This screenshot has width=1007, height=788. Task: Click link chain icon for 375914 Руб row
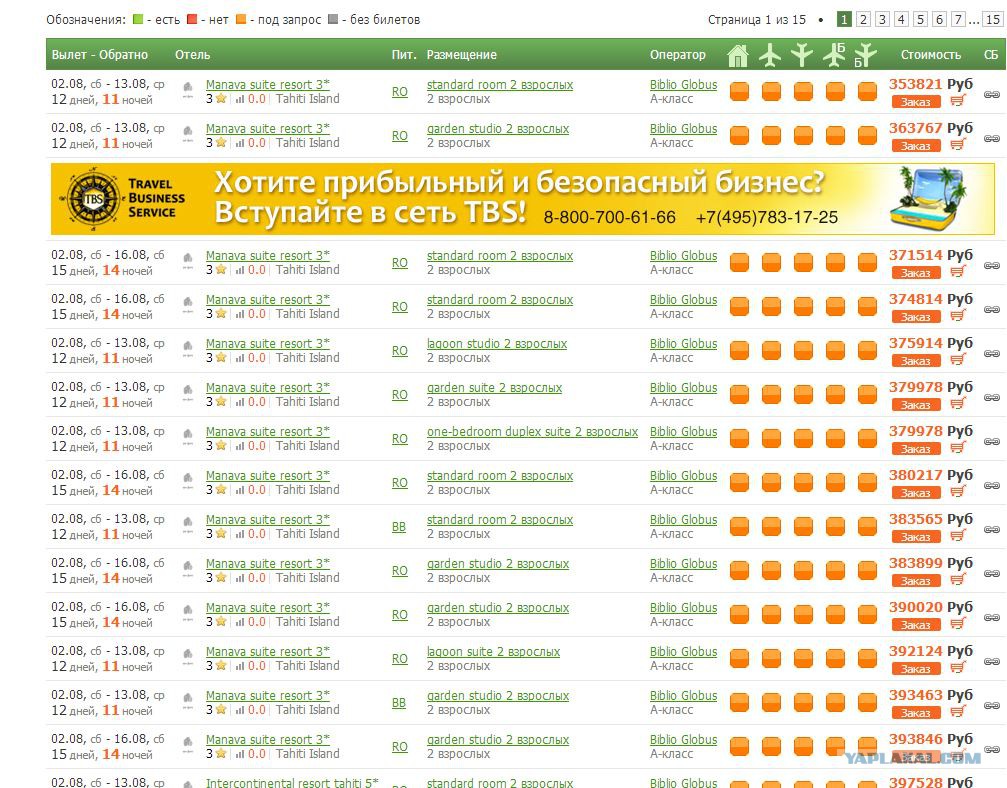992,353
